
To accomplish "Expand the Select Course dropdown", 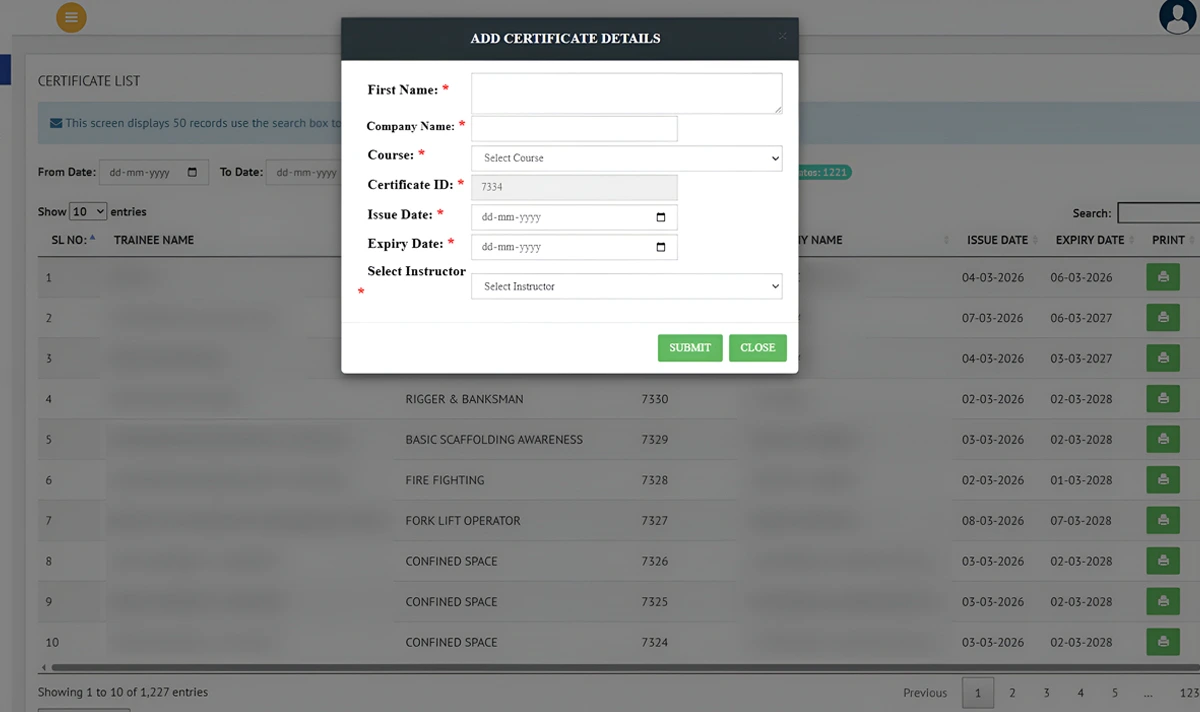I will pyautogui.click(x=626, y=158).
